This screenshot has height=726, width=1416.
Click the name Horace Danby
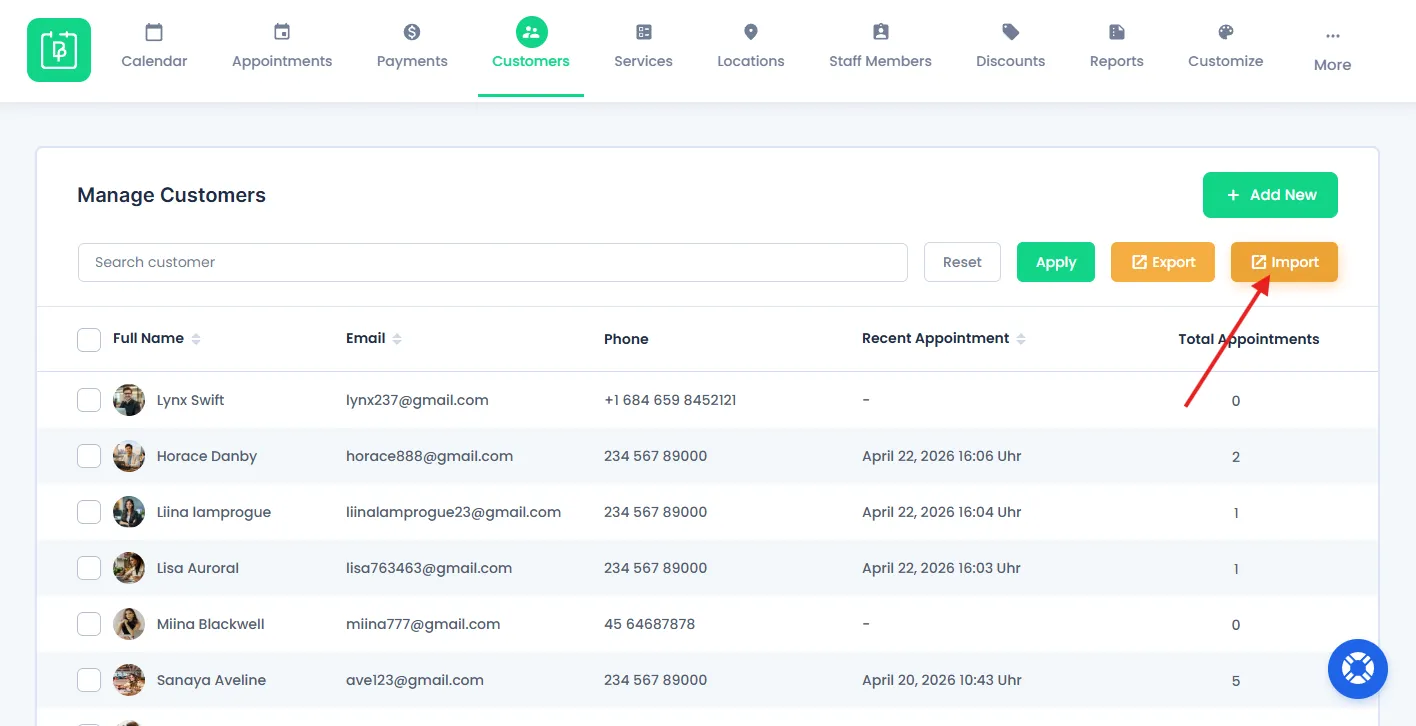pyautogui.click(x=207, y=456)
